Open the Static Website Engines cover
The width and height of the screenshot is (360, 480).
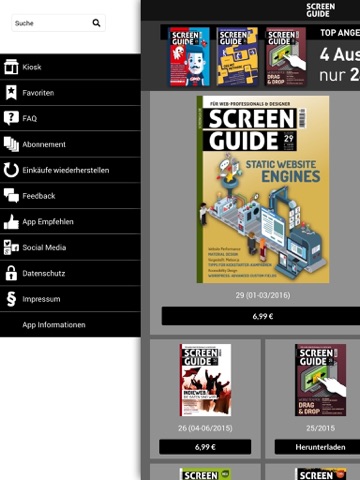(x=263, y=189)
